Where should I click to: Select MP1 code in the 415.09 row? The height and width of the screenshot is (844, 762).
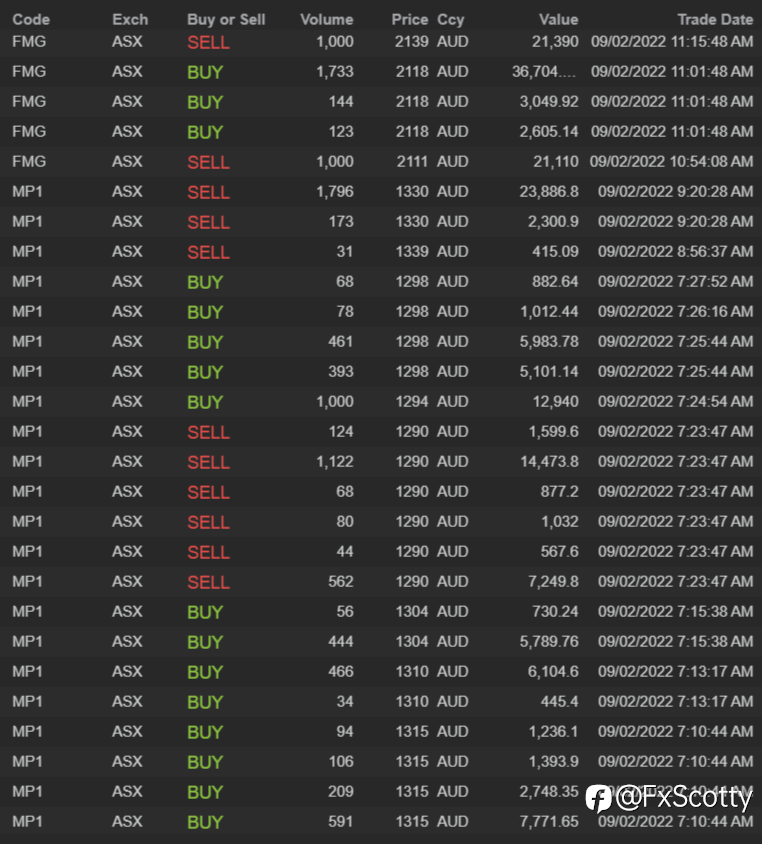coord(27,252)
